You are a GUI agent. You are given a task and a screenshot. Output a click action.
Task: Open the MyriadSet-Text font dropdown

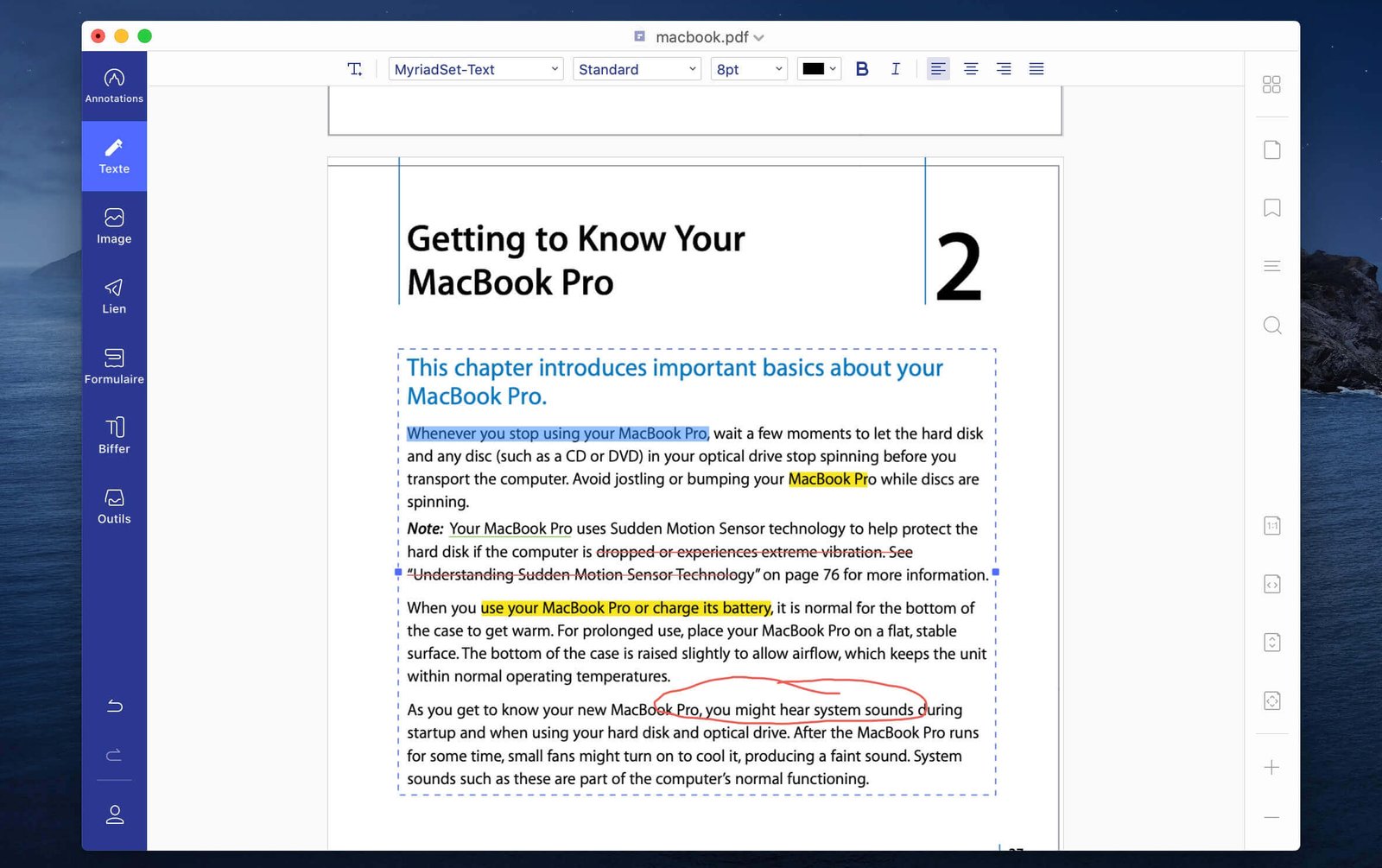476,69
